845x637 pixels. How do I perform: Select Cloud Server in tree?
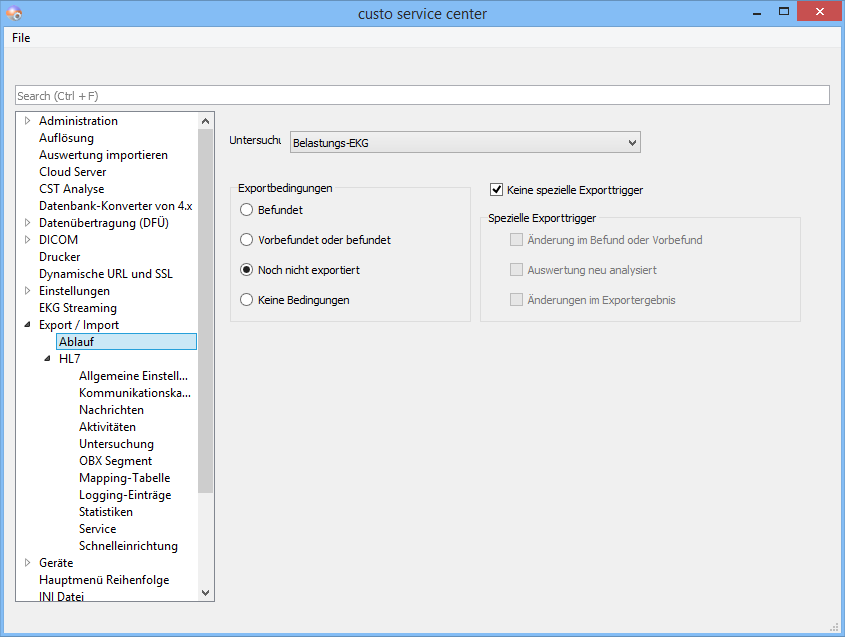(x=72, y=172)
